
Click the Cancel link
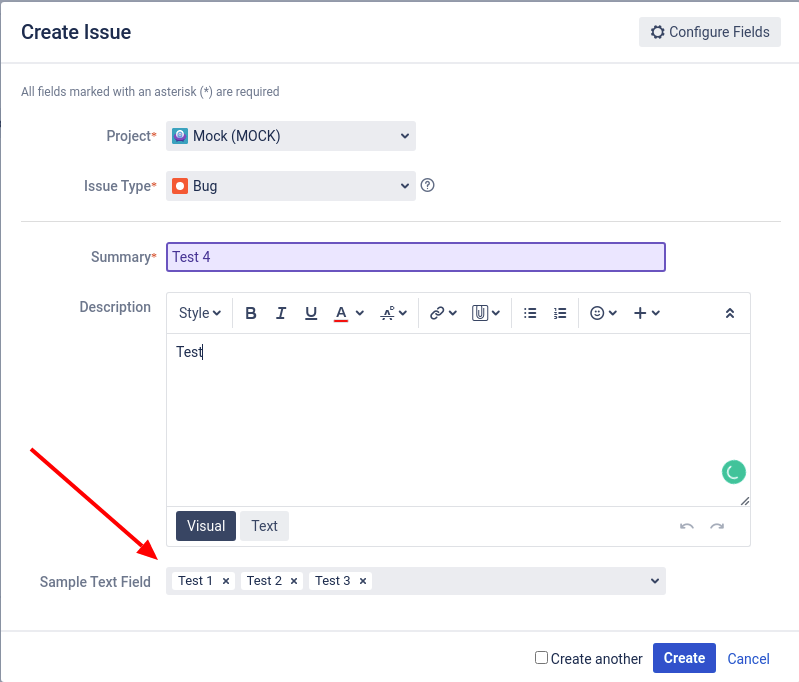(x=748, y=659)
